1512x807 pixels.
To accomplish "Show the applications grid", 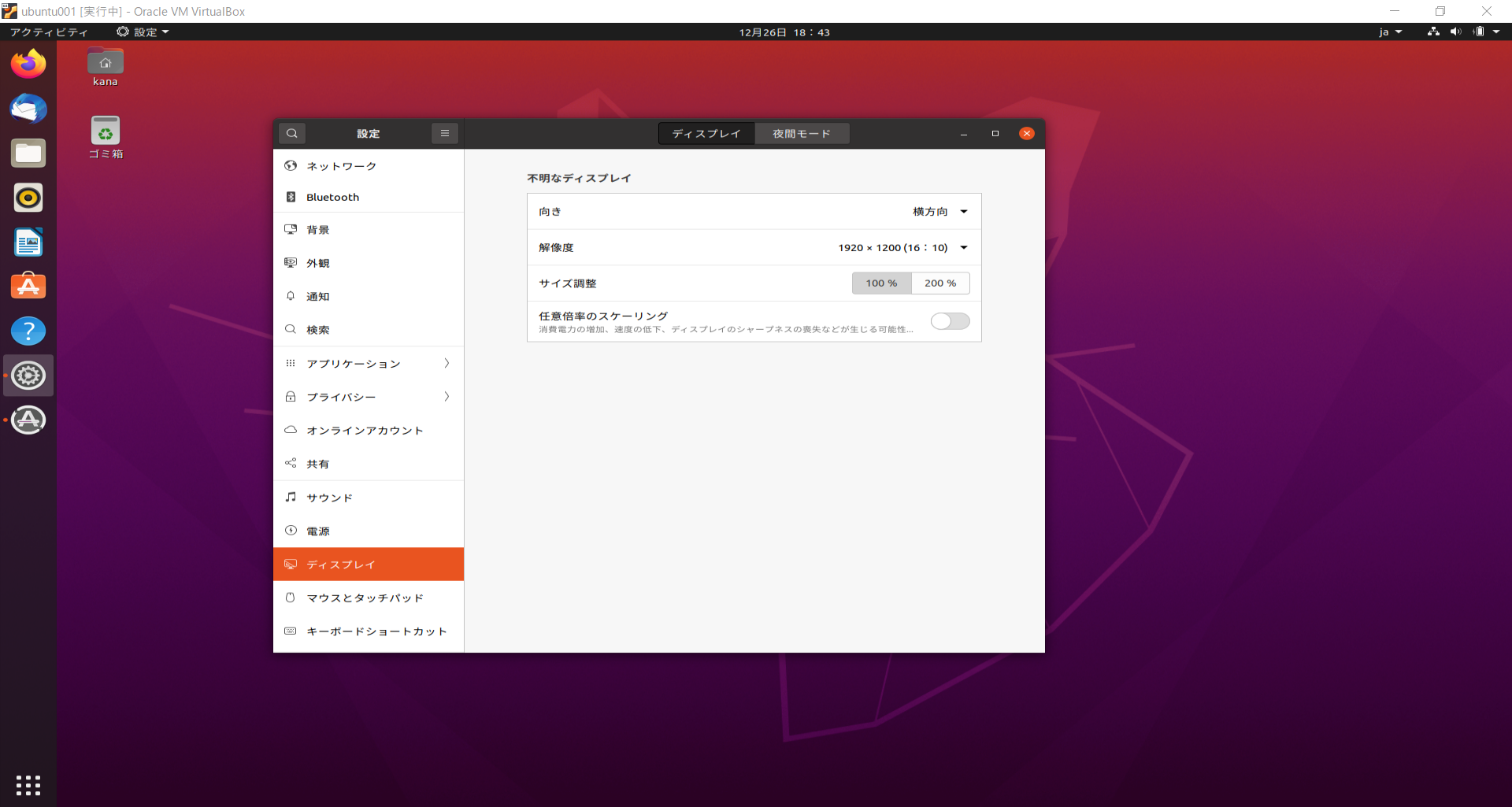I will [x=28, y=785].
